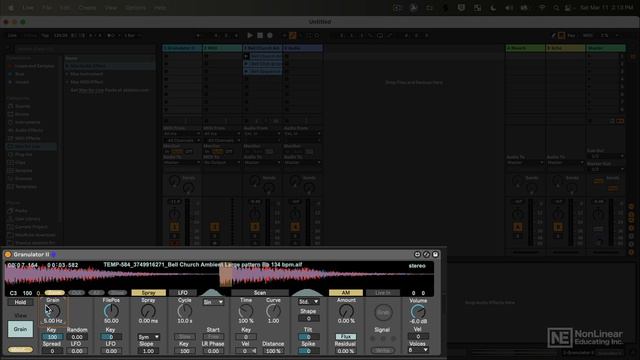
Task: Click the Record button in the transport bar
Action: click(x=270, y=36)
